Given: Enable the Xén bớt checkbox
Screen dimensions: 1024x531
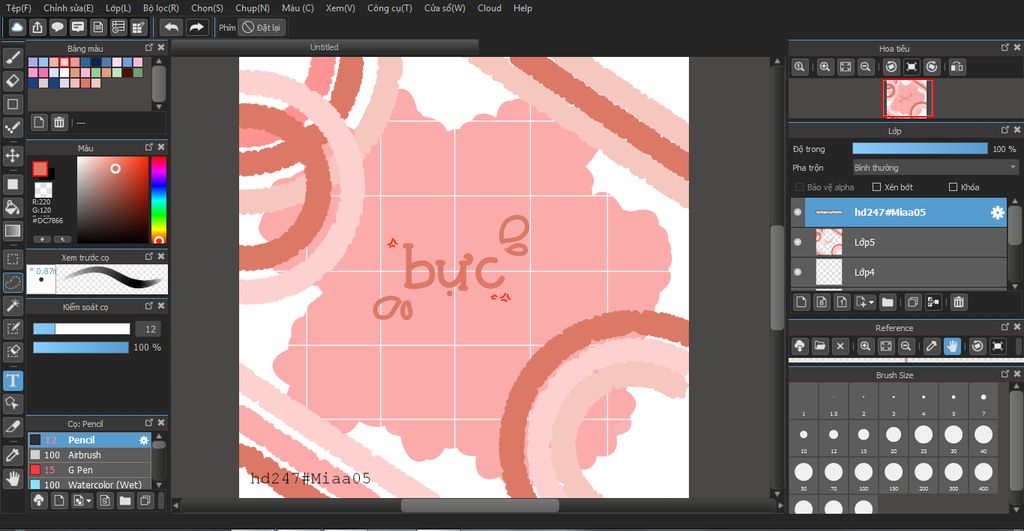Looking at the screenshot, I should click(876, 187).
